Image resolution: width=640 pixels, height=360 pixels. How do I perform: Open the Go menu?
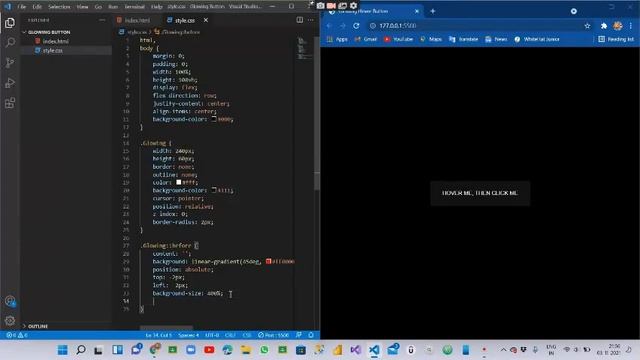pos(98,7)
